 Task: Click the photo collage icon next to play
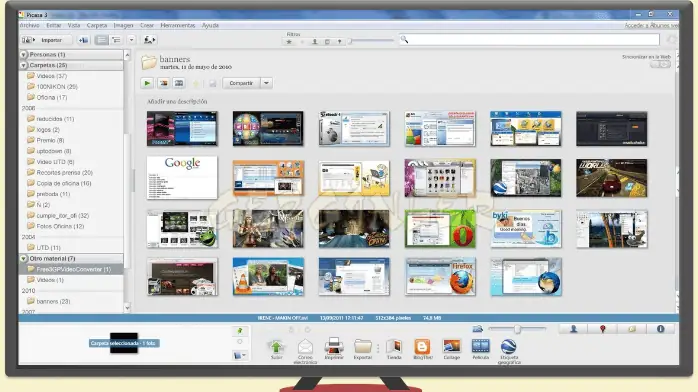point(163,83)
